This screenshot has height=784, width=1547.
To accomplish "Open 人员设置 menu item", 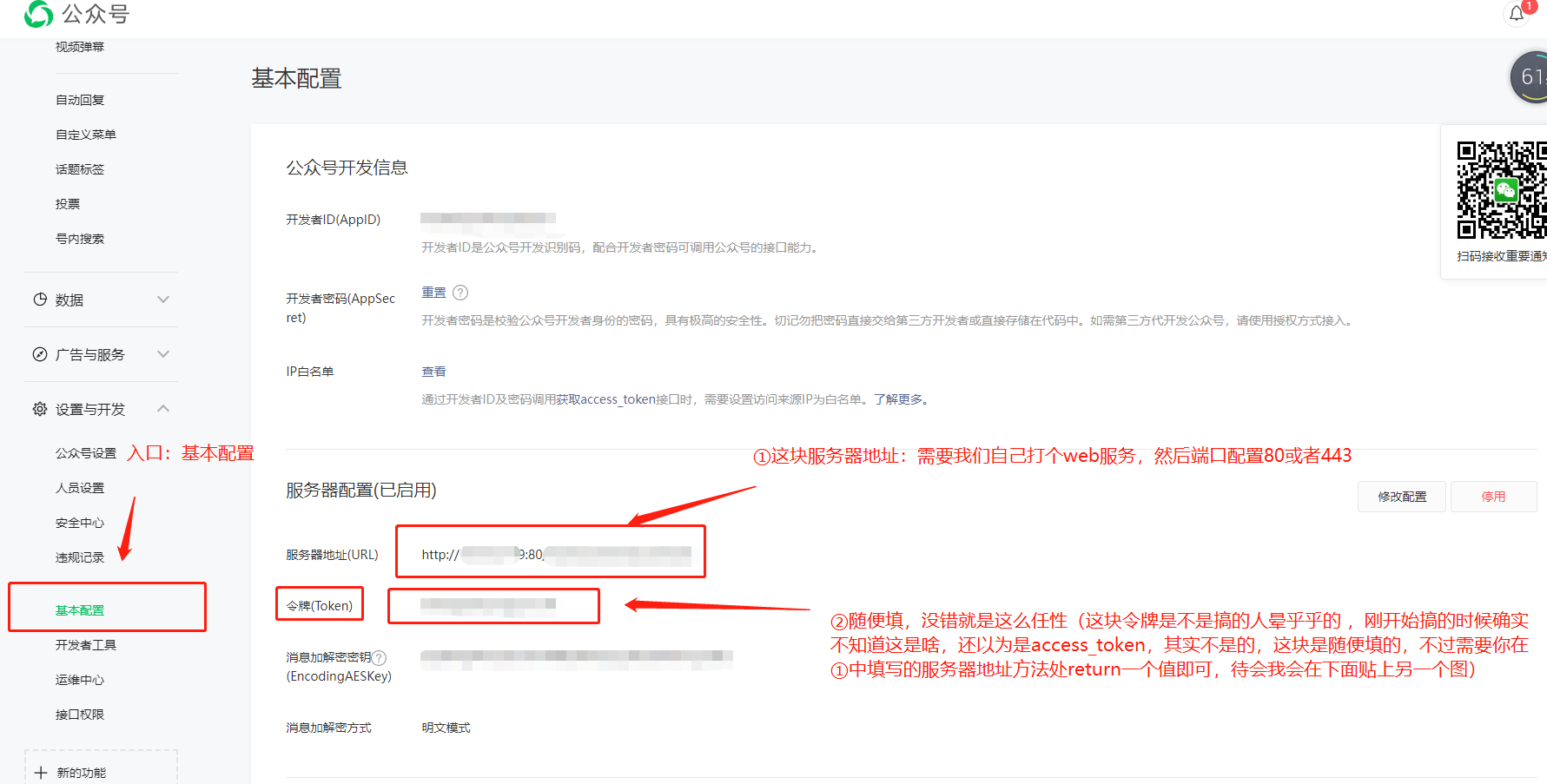I will click(80, 488).
